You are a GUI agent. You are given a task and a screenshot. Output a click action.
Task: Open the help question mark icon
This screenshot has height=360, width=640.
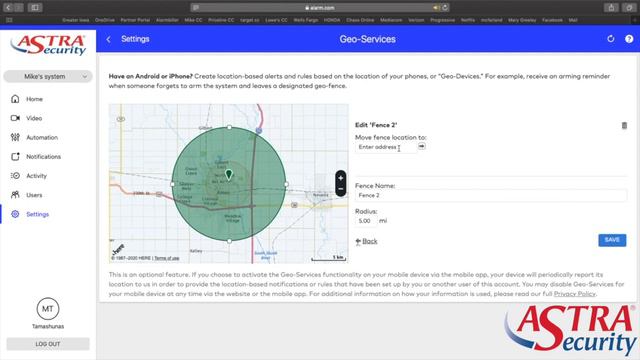[629, 39]
